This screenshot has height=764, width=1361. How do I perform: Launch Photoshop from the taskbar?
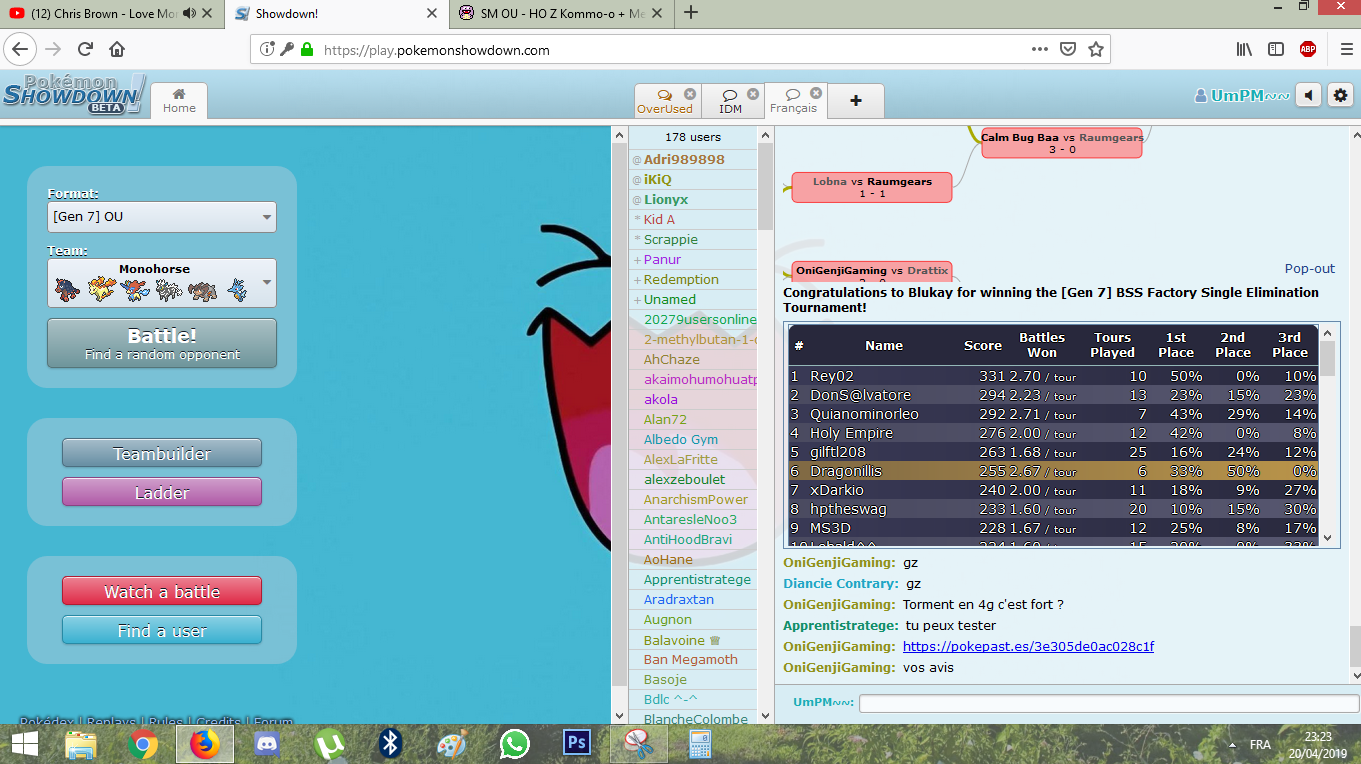577,743
